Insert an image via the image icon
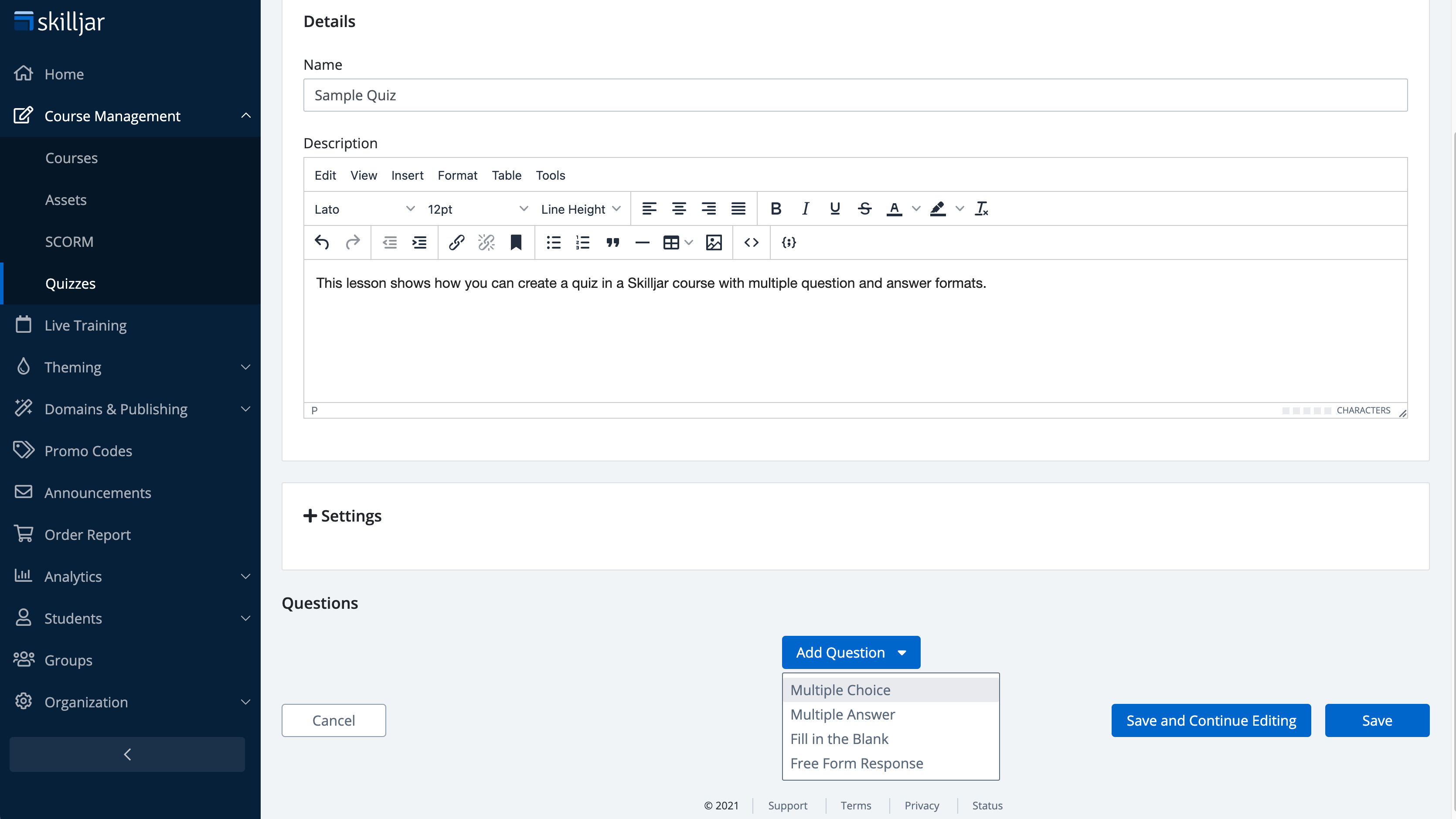 pyautogui.click(x=714, y=242)
